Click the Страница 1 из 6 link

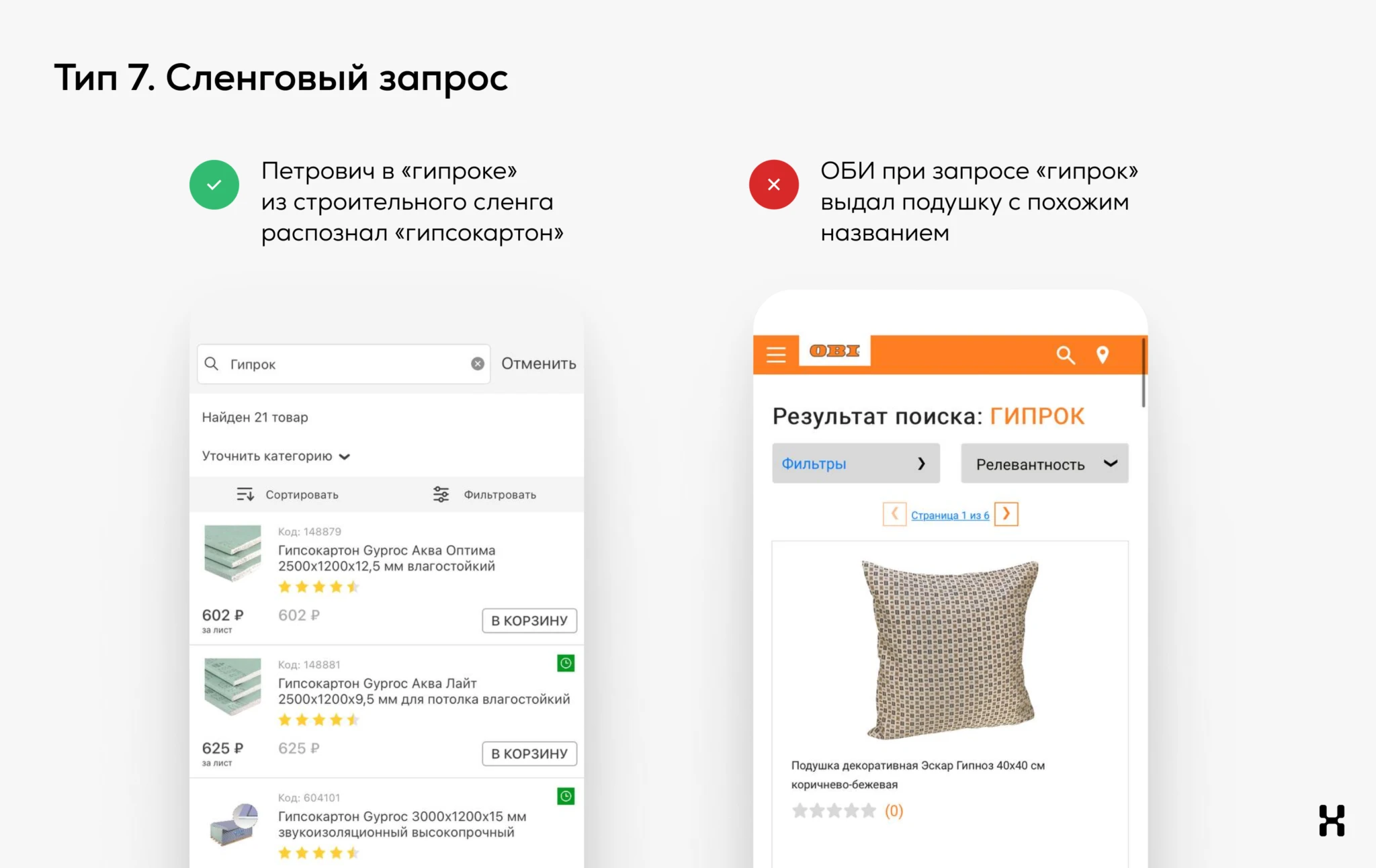coord(950,515)
